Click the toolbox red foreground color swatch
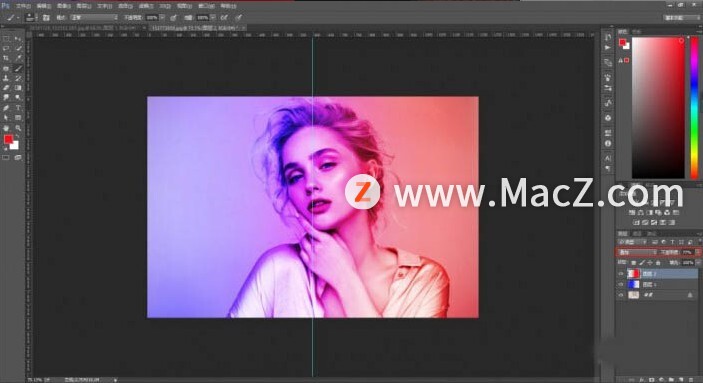 coord(8,139)
